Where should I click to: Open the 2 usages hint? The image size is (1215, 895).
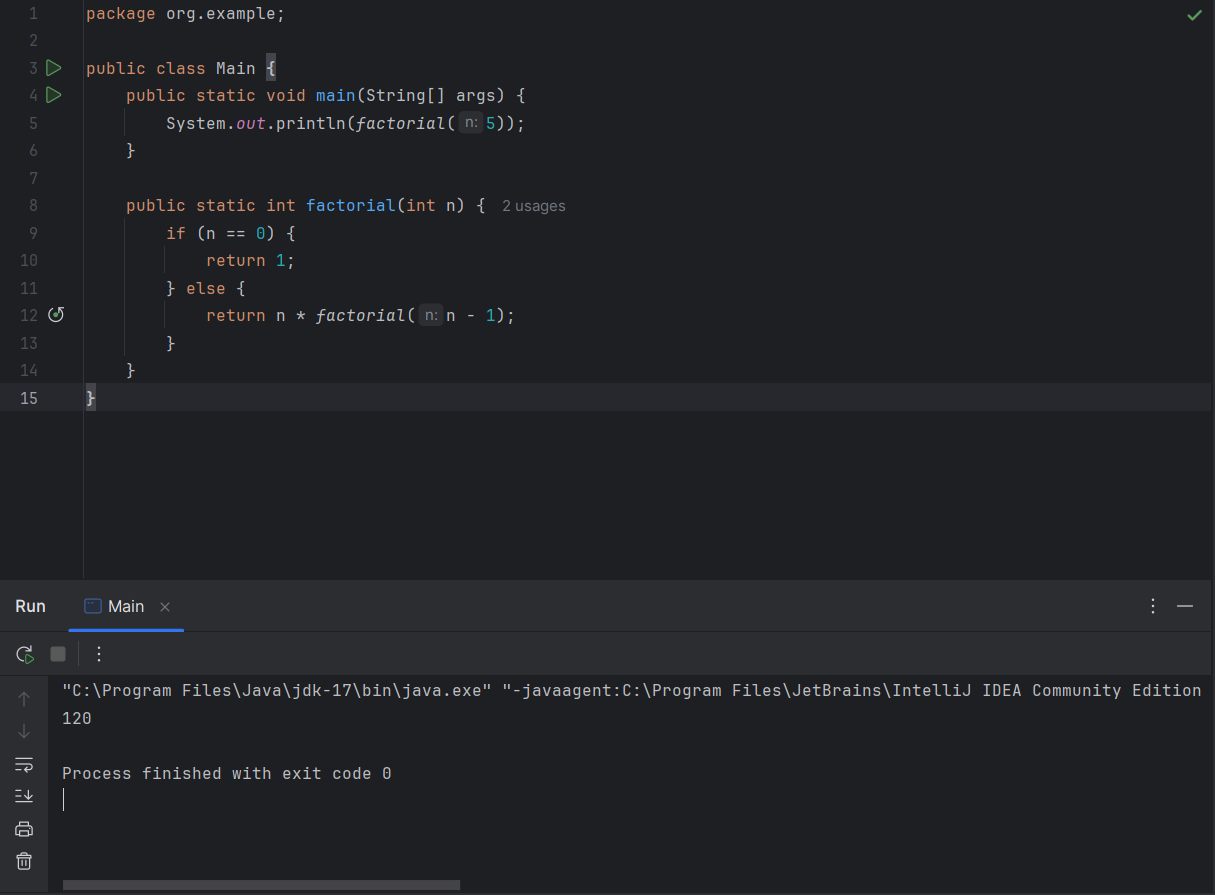[x=533, y=206]
